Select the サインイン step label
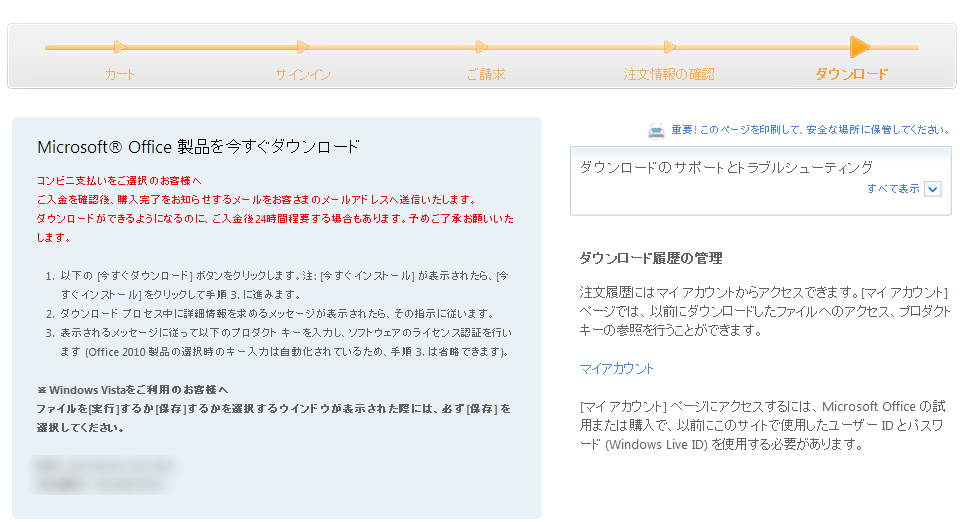Viewport: 960px width, 522px height. pyautogui.click(x=303, y=75)
